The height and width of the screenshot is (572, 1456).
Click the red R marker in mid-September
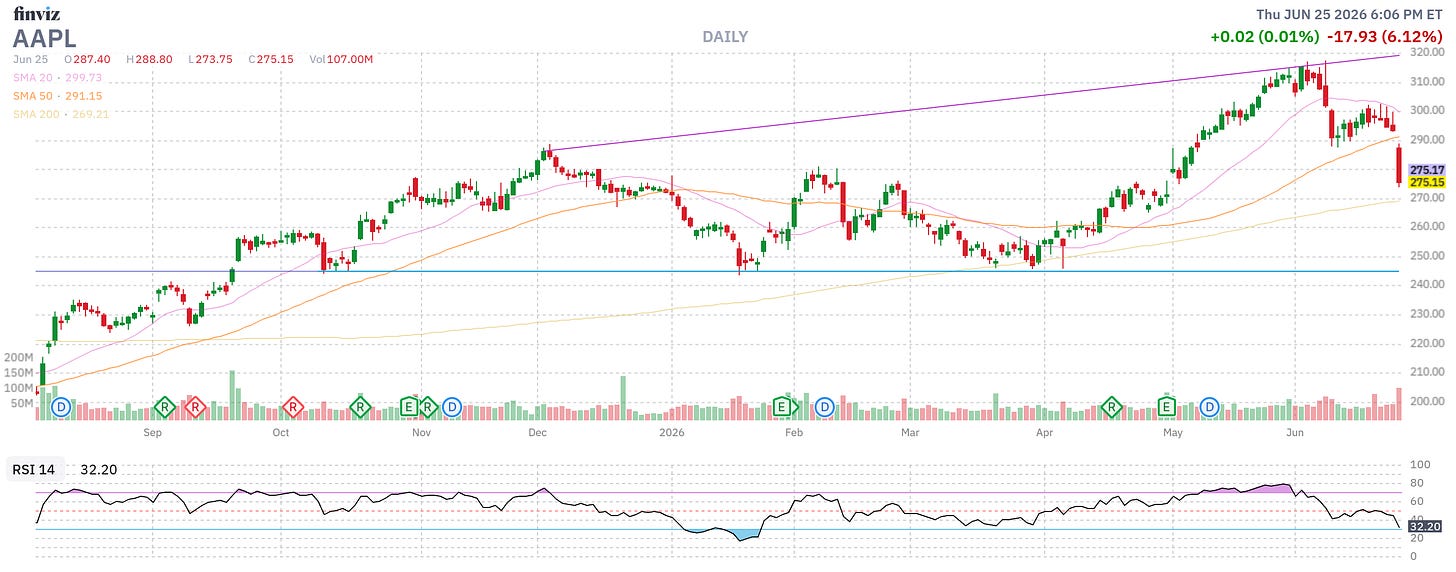(195, 407)
